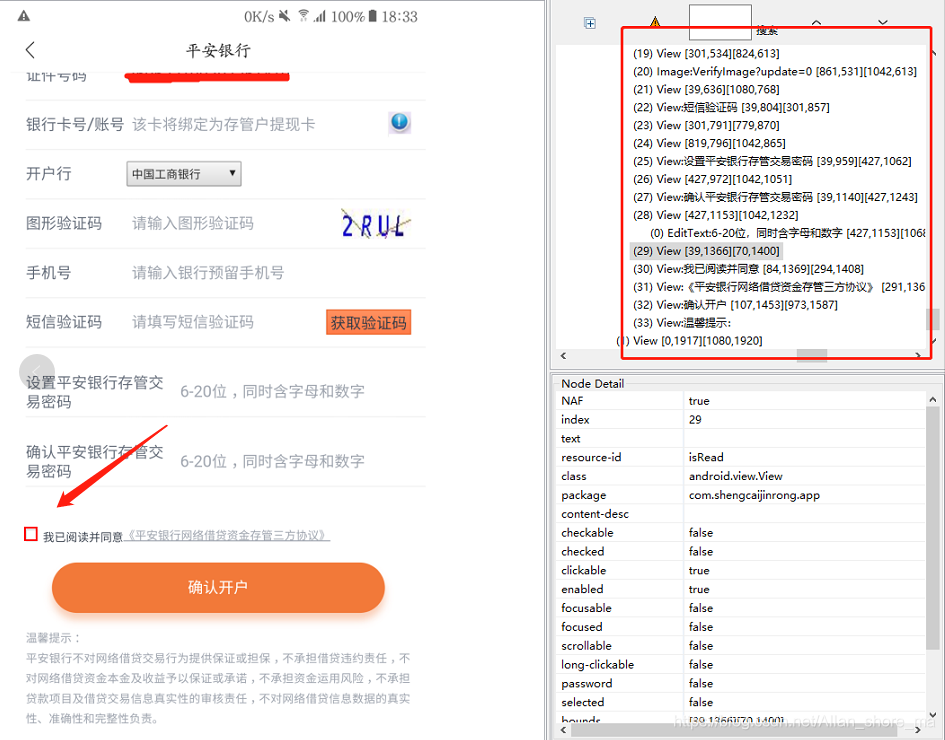
Task: Click the clickable row value true
Action: click(x=699, y=571)
